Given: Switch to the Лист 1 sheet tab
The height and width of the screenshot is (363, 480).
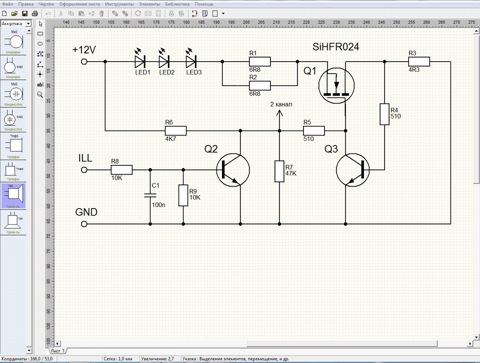Looking at the screenshot, I should tap(58, 351).
